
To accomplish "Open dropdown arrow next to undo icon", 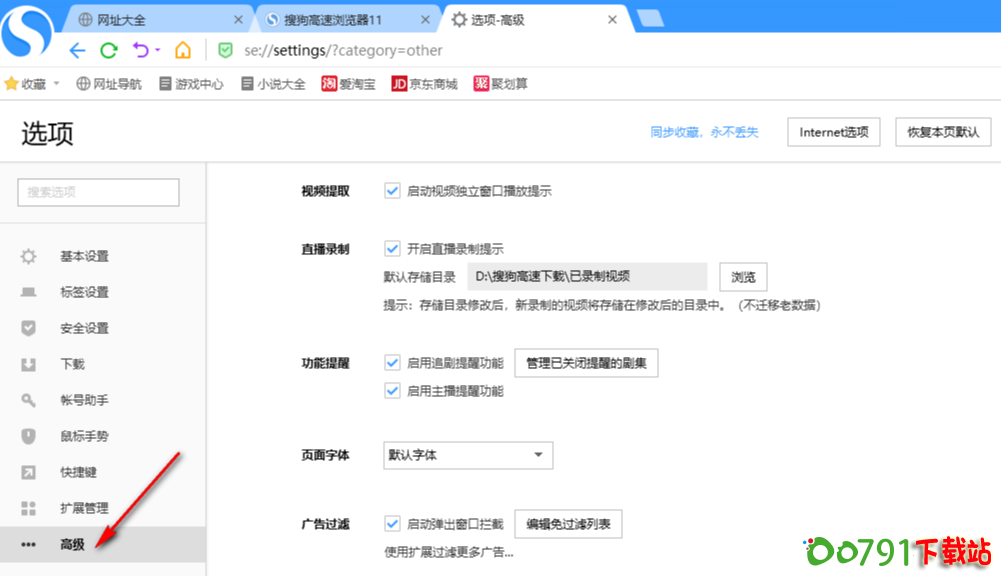I will coord(158,51).
